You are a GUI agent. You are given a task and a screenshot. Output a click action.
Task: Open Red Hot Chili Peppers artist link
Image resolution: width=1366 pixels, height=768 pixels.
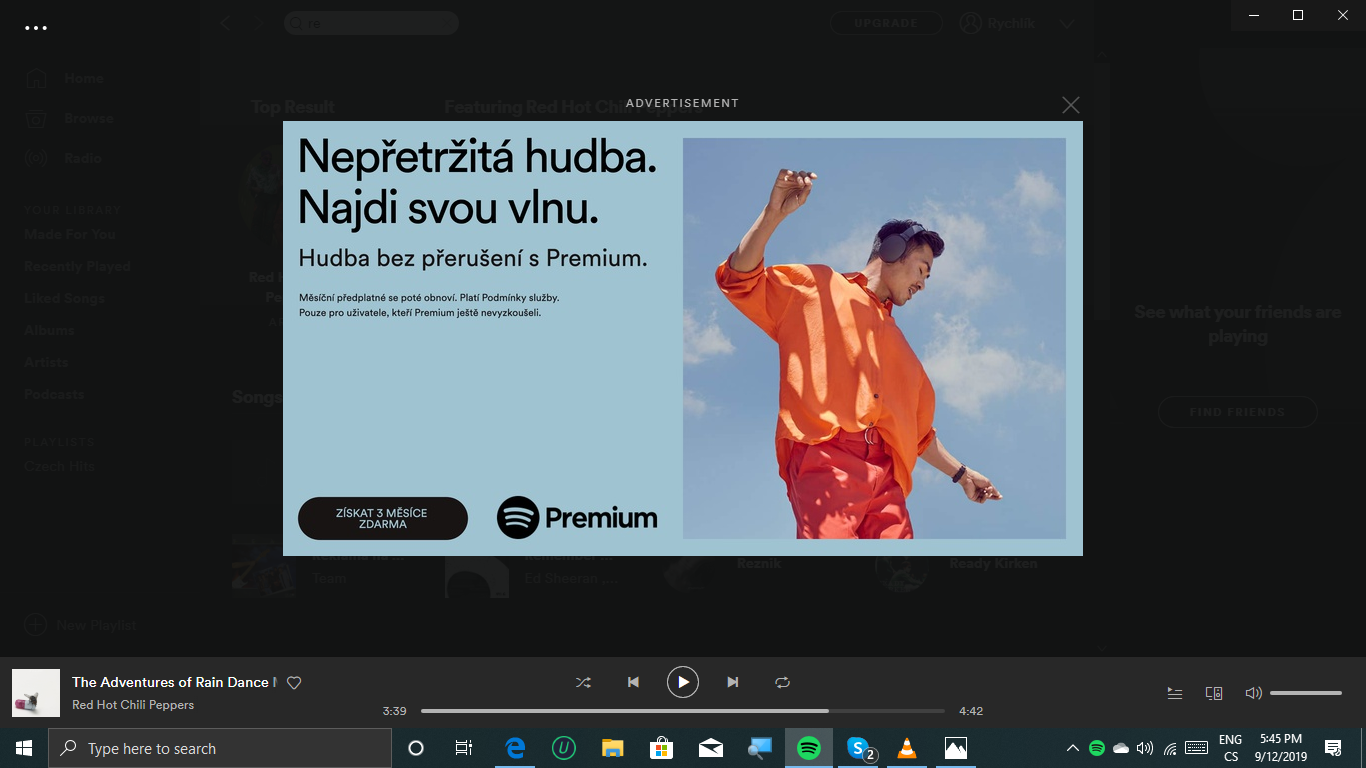click(x=133, y=705)
